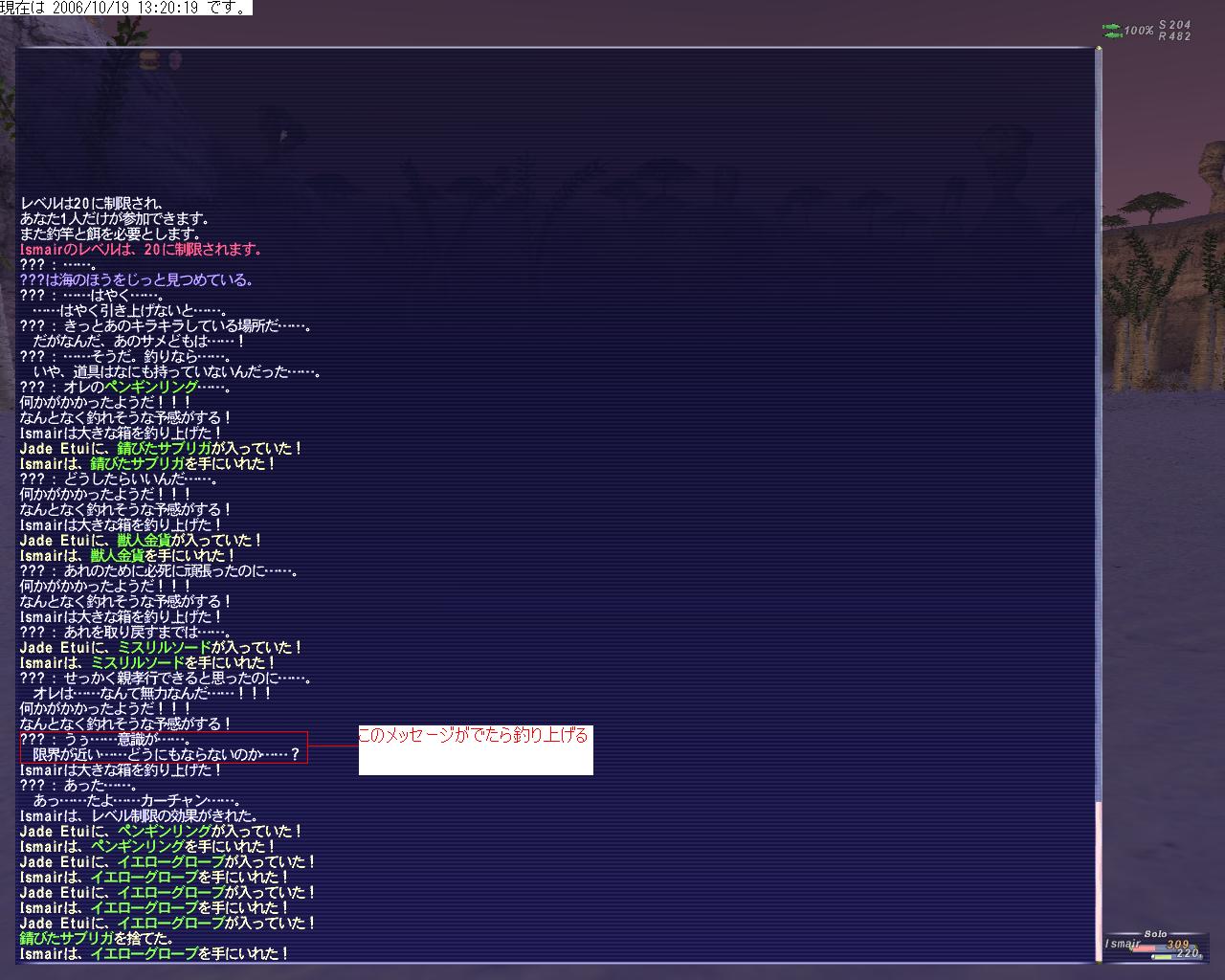Viewport: 1225px width, 980px height.
Task: Click the red-outlined 限界が近い message box
Action: [x=163, y=747]
